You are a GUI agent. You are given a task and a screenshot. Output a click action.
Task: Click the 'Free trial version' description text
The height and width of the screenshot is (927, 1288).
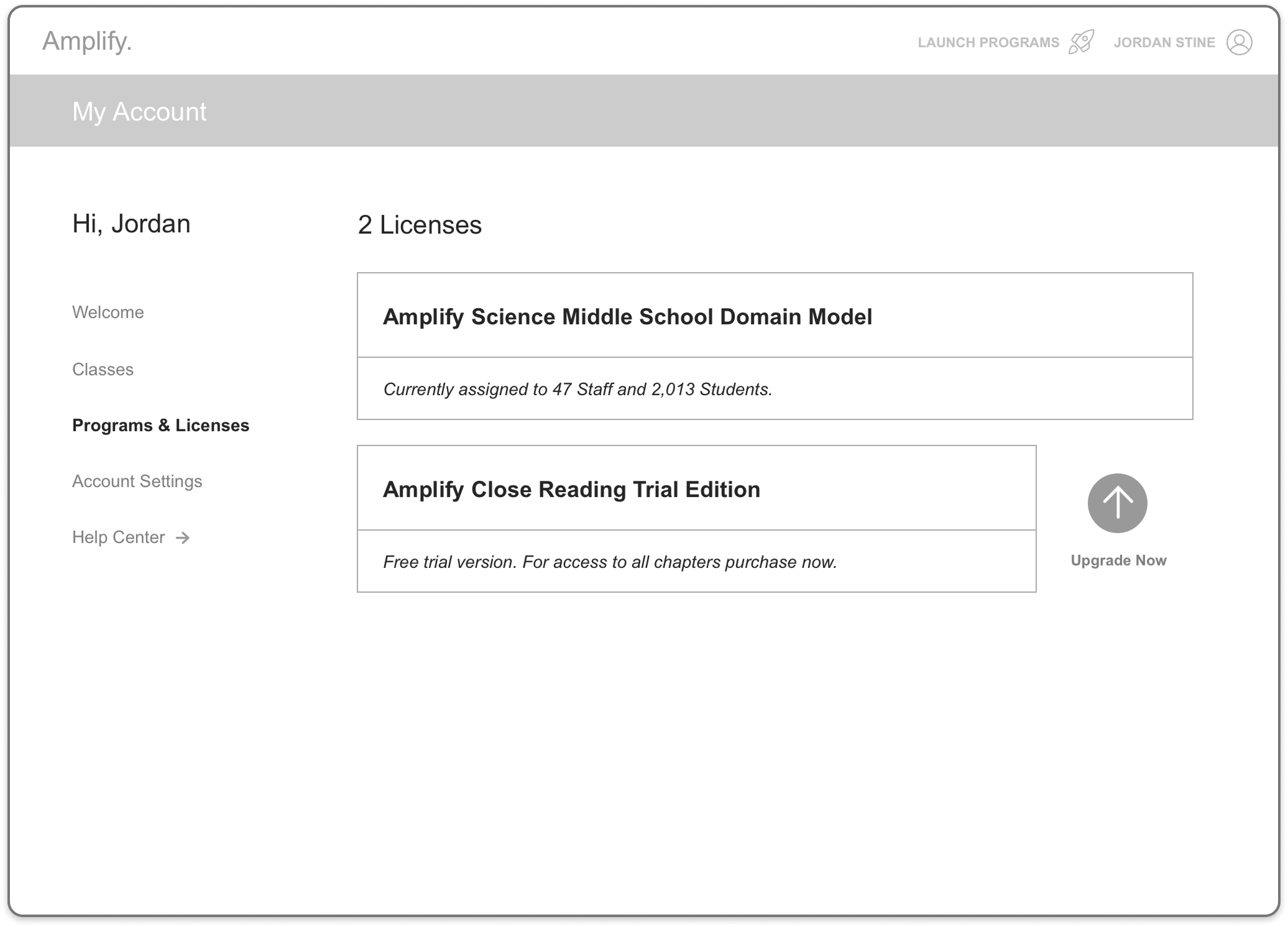tap(610, 562)
